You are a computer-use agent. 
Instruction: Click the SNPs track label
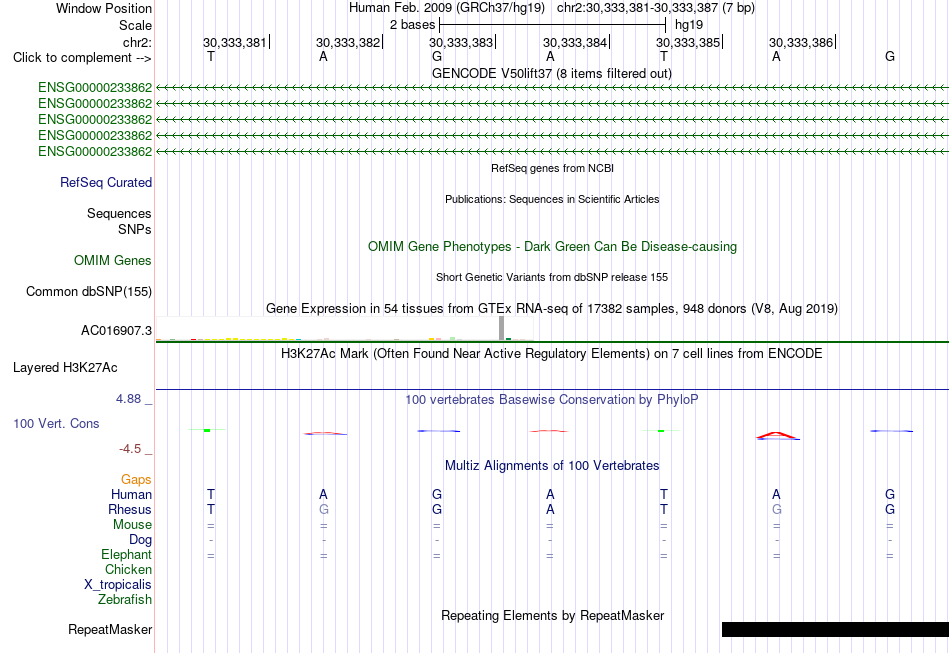(135, 230)
